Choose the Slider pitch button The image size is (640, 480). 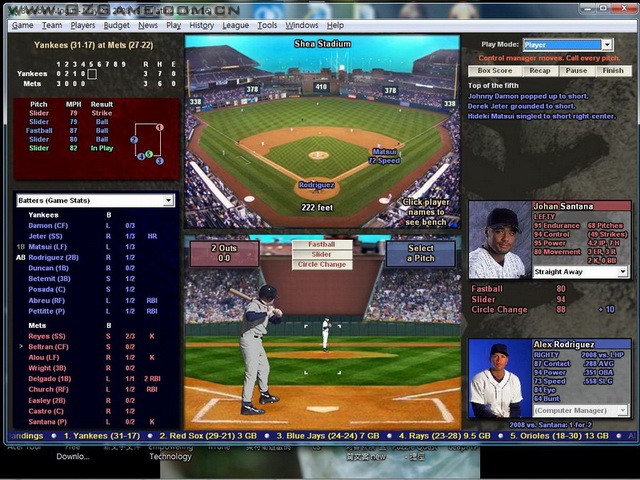322,254
